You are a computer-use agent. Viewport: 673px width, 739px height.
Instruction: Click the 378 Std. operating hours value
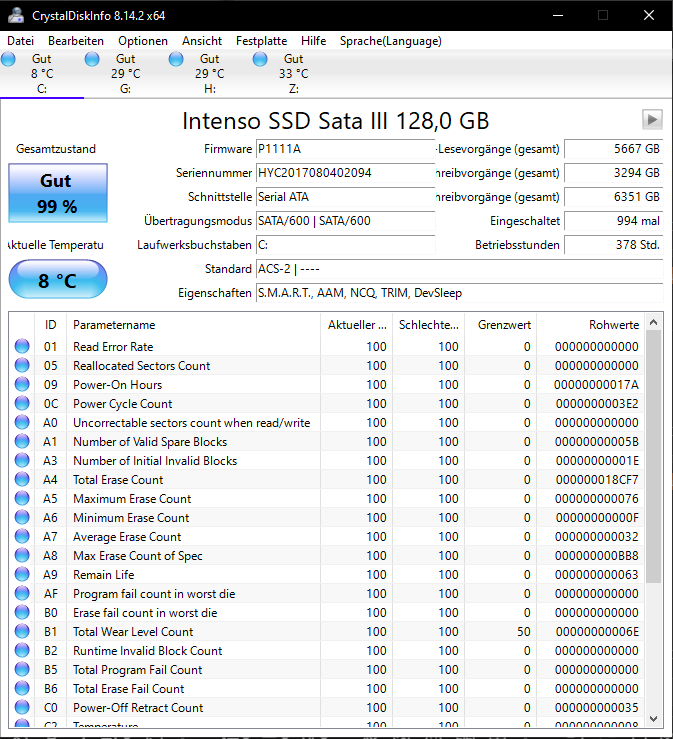[x=614, y=245]
